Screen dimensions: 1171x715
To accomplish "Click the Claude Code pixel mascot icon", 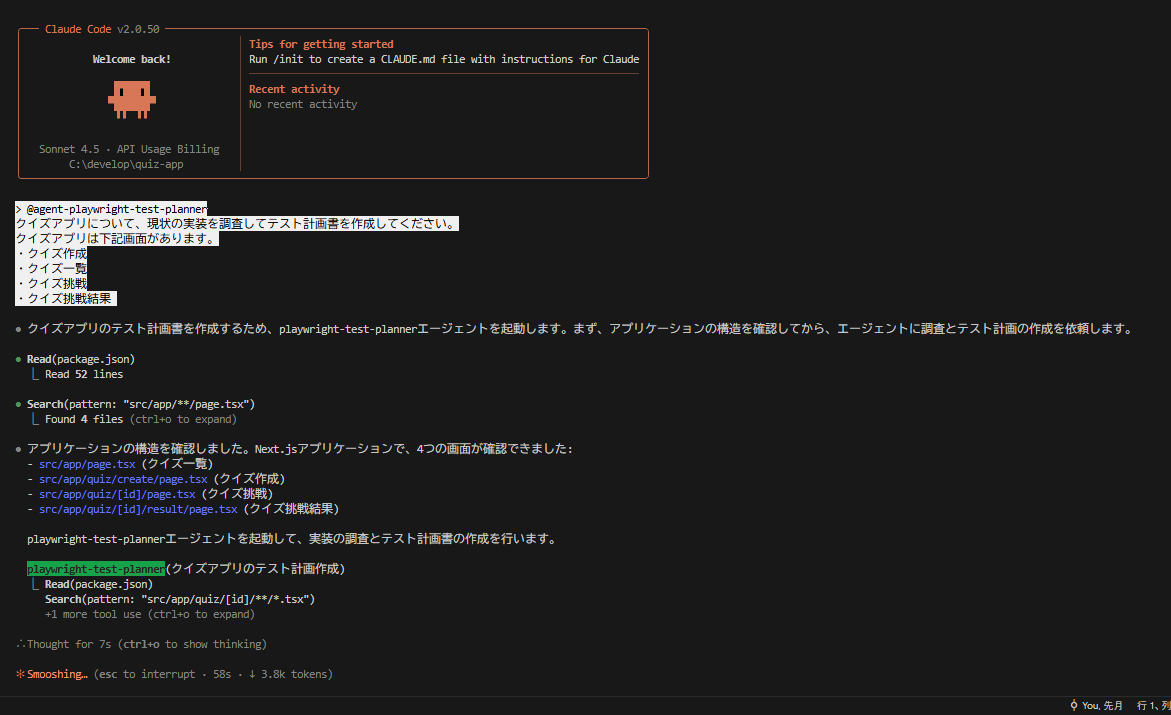I will coord(131,98).
